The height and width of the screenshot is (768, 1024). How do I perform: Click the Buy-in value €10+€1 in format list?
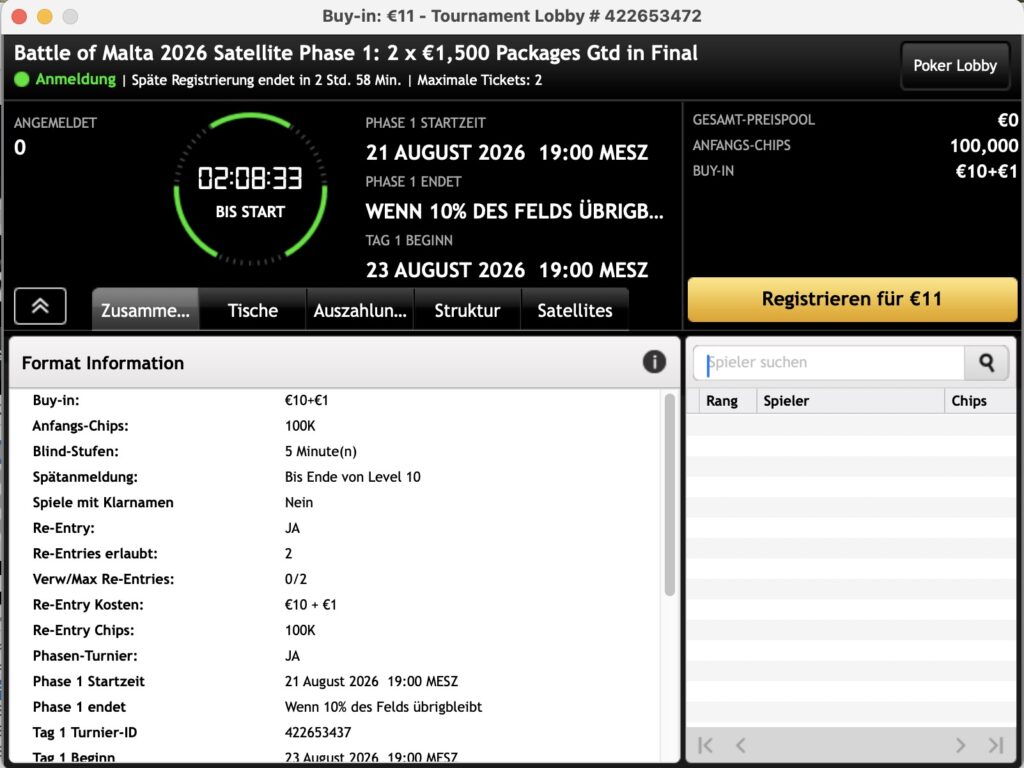click(x=306, y=400)
